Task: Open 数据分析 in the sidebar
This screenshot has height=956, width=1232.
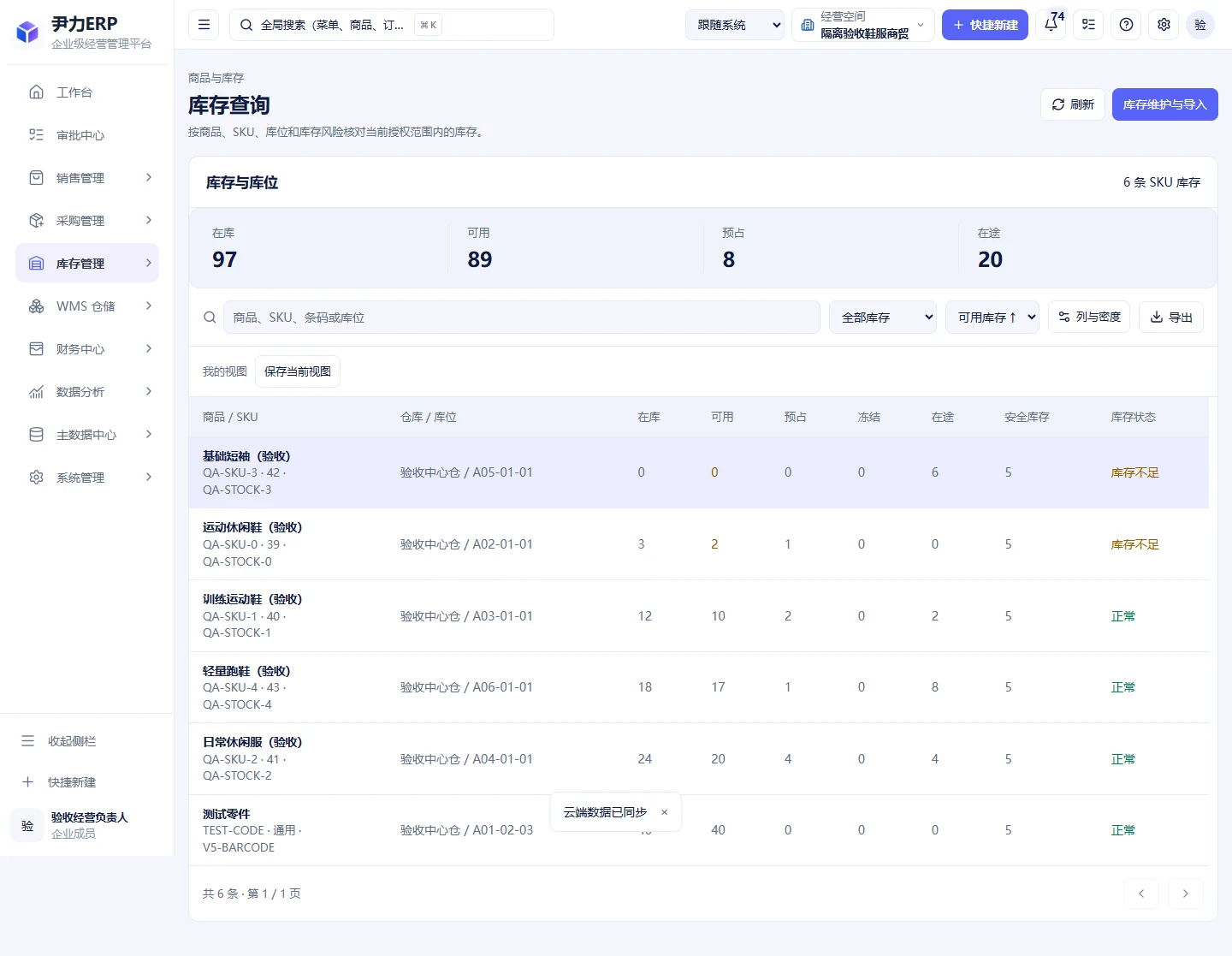Action: pos(86,392)
